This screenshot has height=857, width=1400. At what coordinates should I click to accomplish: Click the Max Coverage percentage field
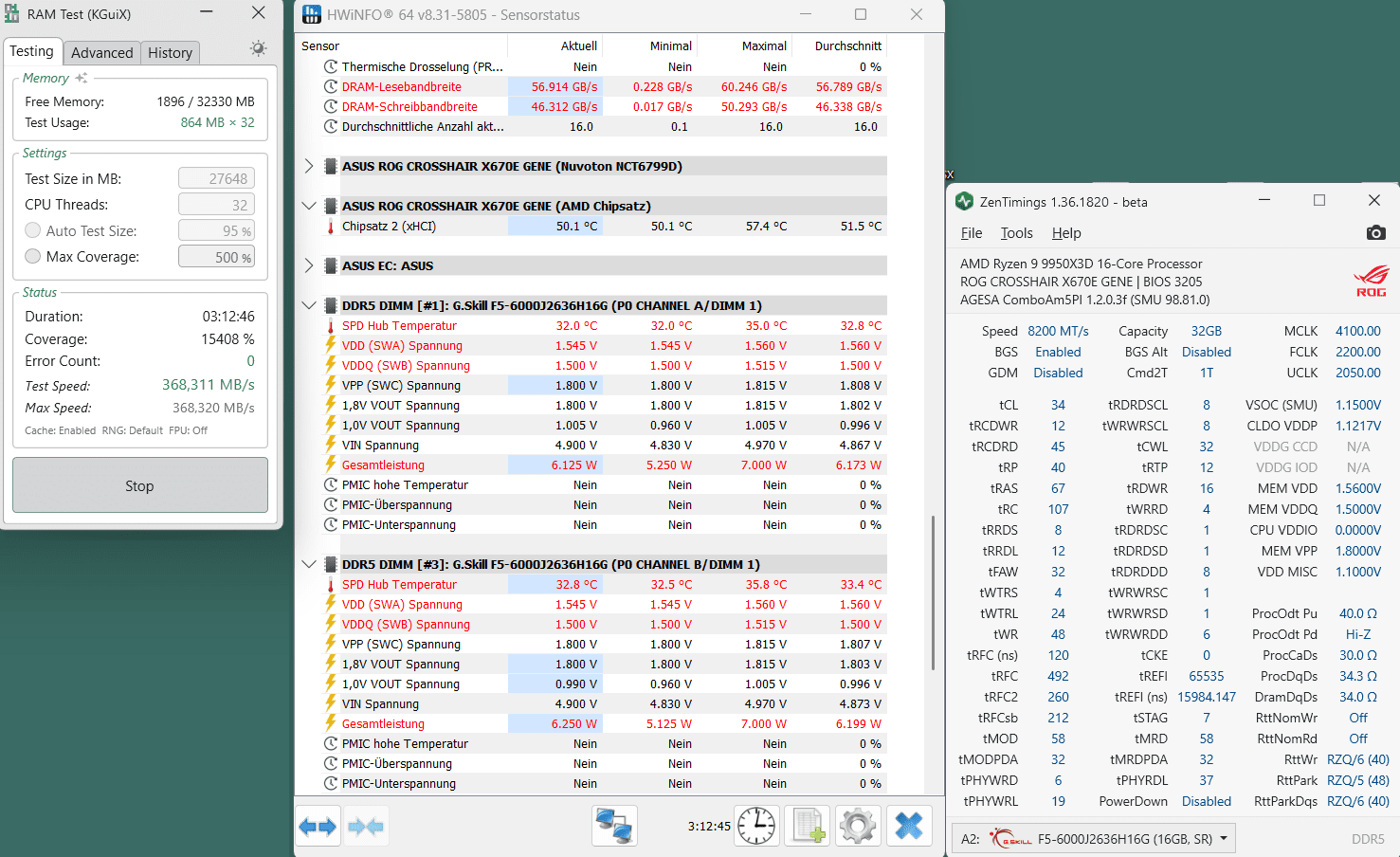click(x=216, y=257)
